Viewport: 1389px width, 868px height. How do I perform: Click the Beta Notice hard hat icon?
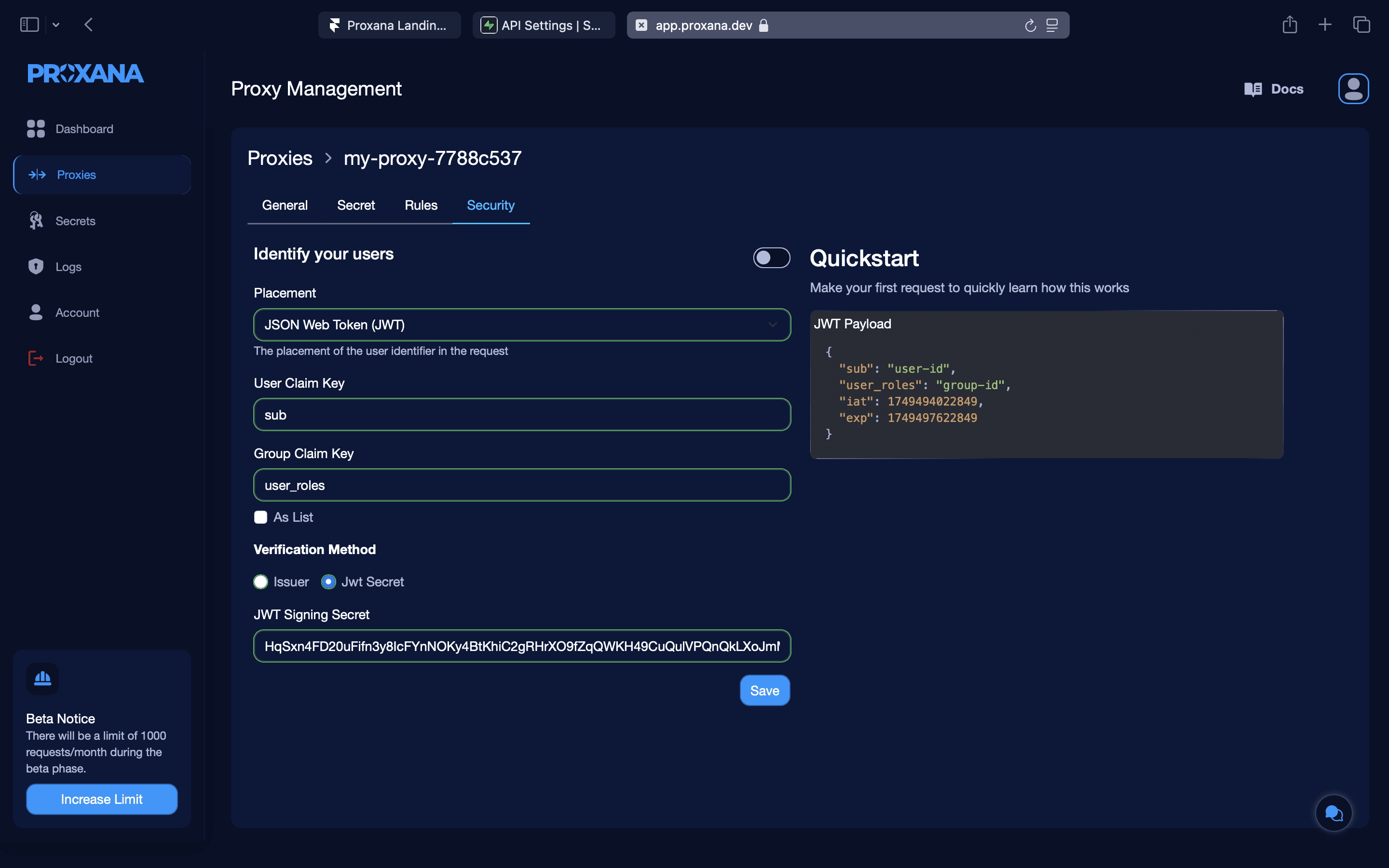pyautogui.click(x=42, y=678)
